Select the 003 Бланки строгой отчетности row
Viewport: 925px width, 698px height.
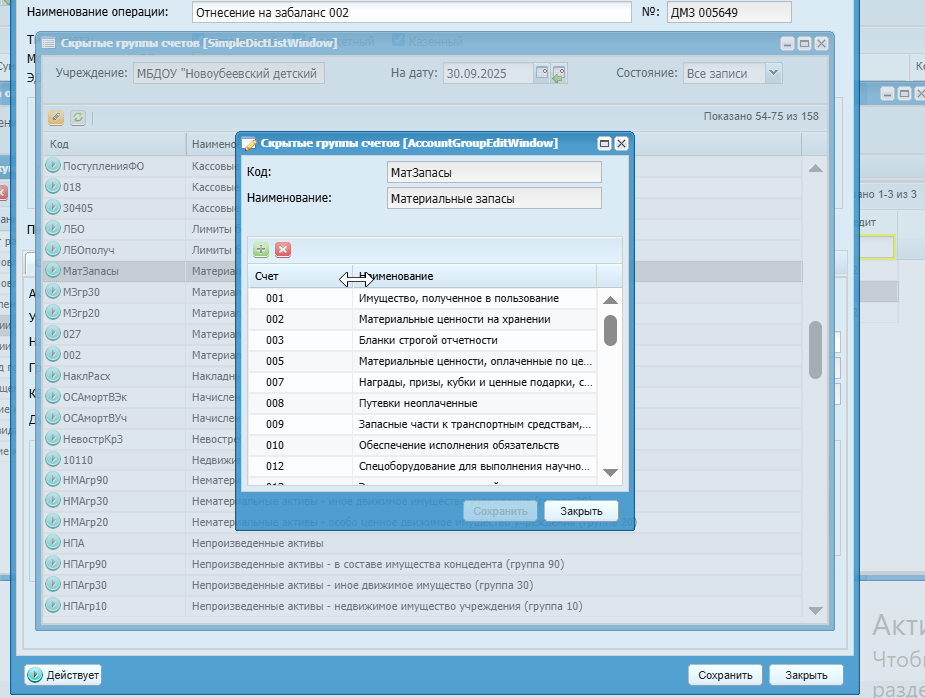[x=422, y=340]
